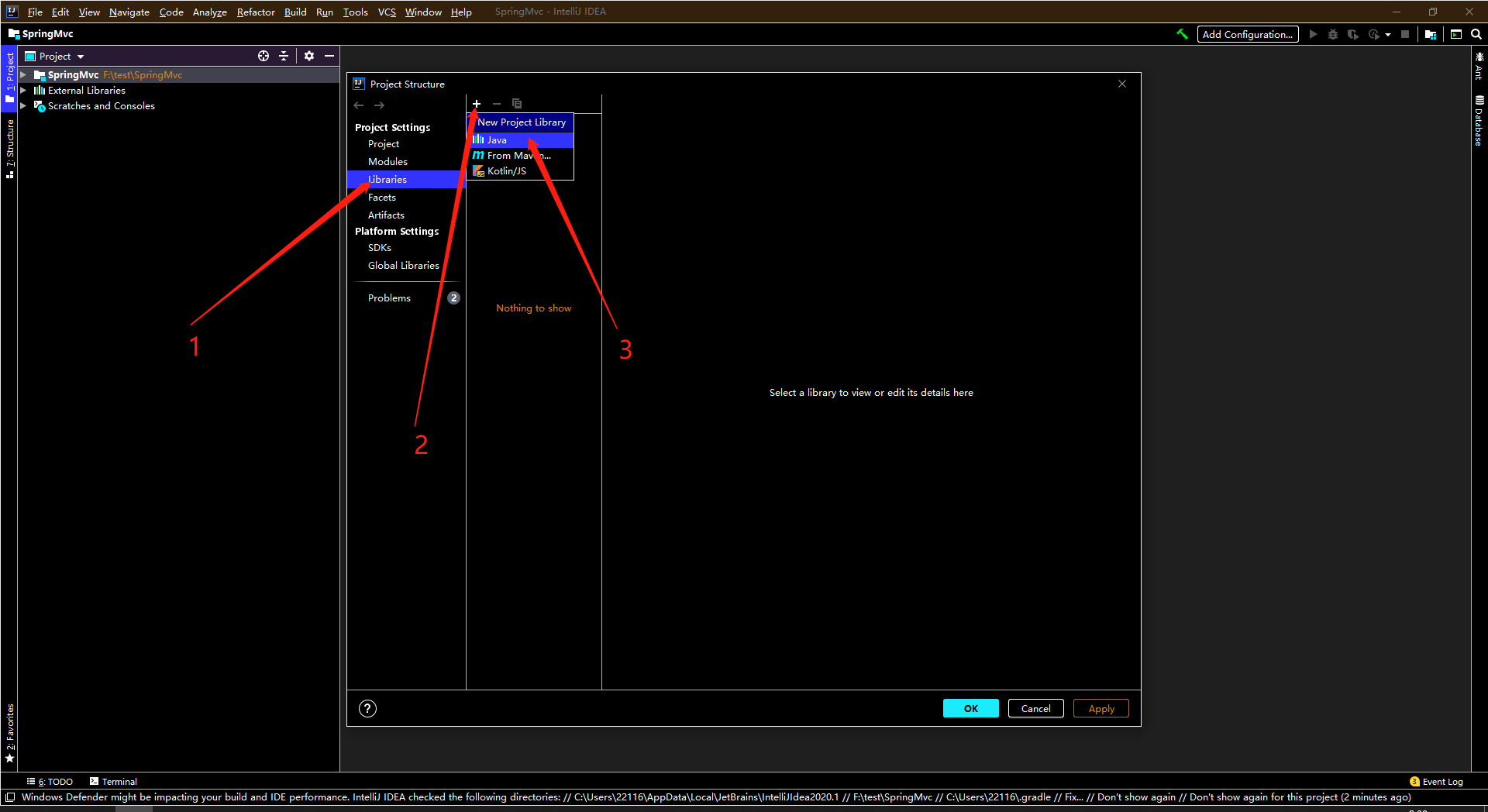Click the Expand All icon in Project toolbar
The width and height of the screenshot is (1488, 812).
click(x=284, y=56)
